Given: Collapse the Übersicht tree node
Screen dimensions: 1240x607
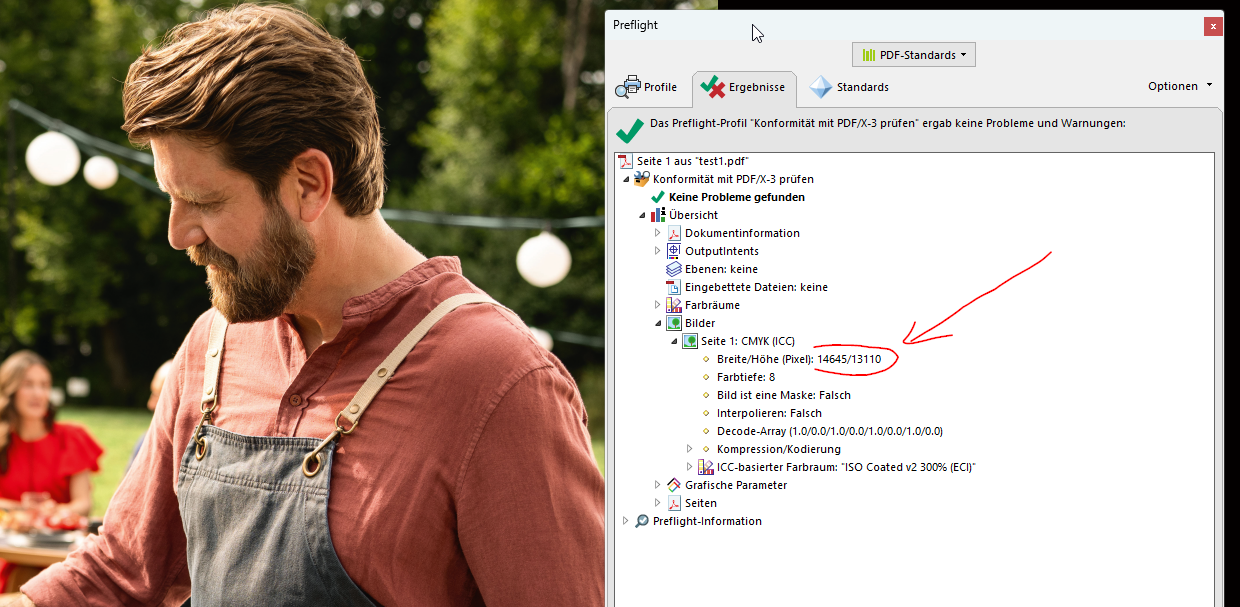Looking at the screenshot, I should tap(643, 215).
